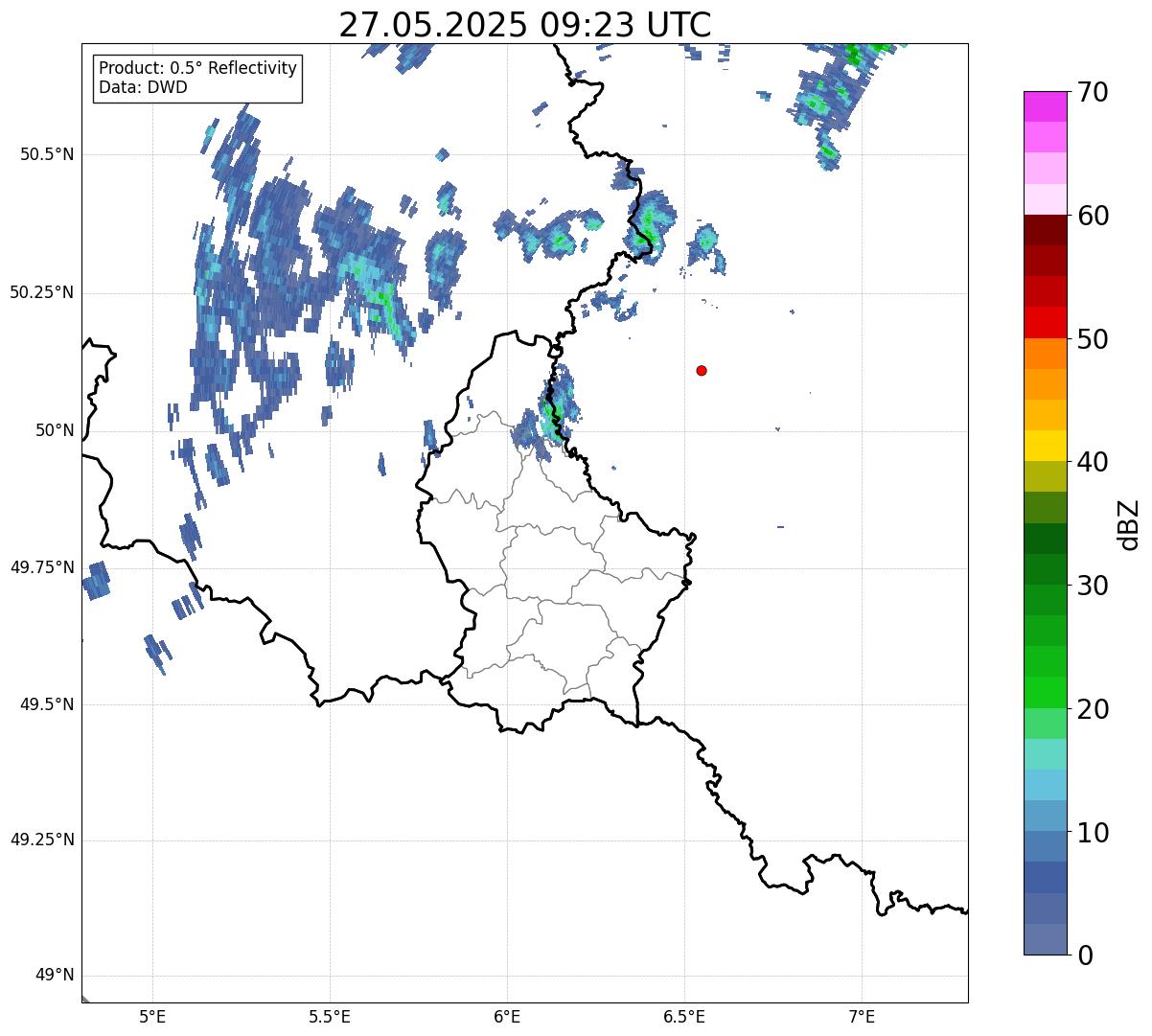The height and width of the screenshot is (1036, 1152).
Task: Click the 'Data: DWD' text
Action: (x=144, y=88)
